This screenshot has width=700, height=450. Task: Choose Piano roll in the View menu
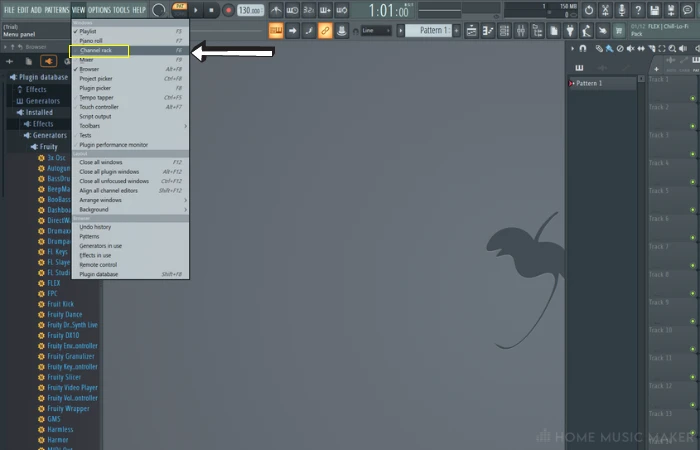pos(130,41)
